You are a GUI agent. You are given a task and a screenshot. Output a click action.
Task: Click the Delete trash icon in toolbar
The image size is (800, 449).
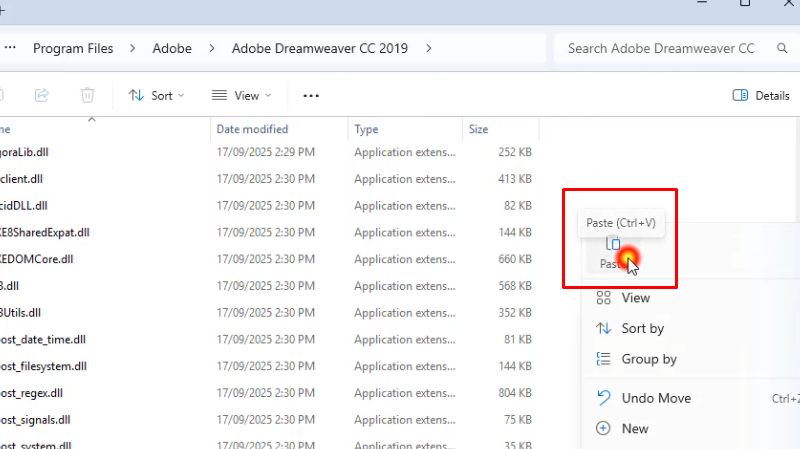88,95
